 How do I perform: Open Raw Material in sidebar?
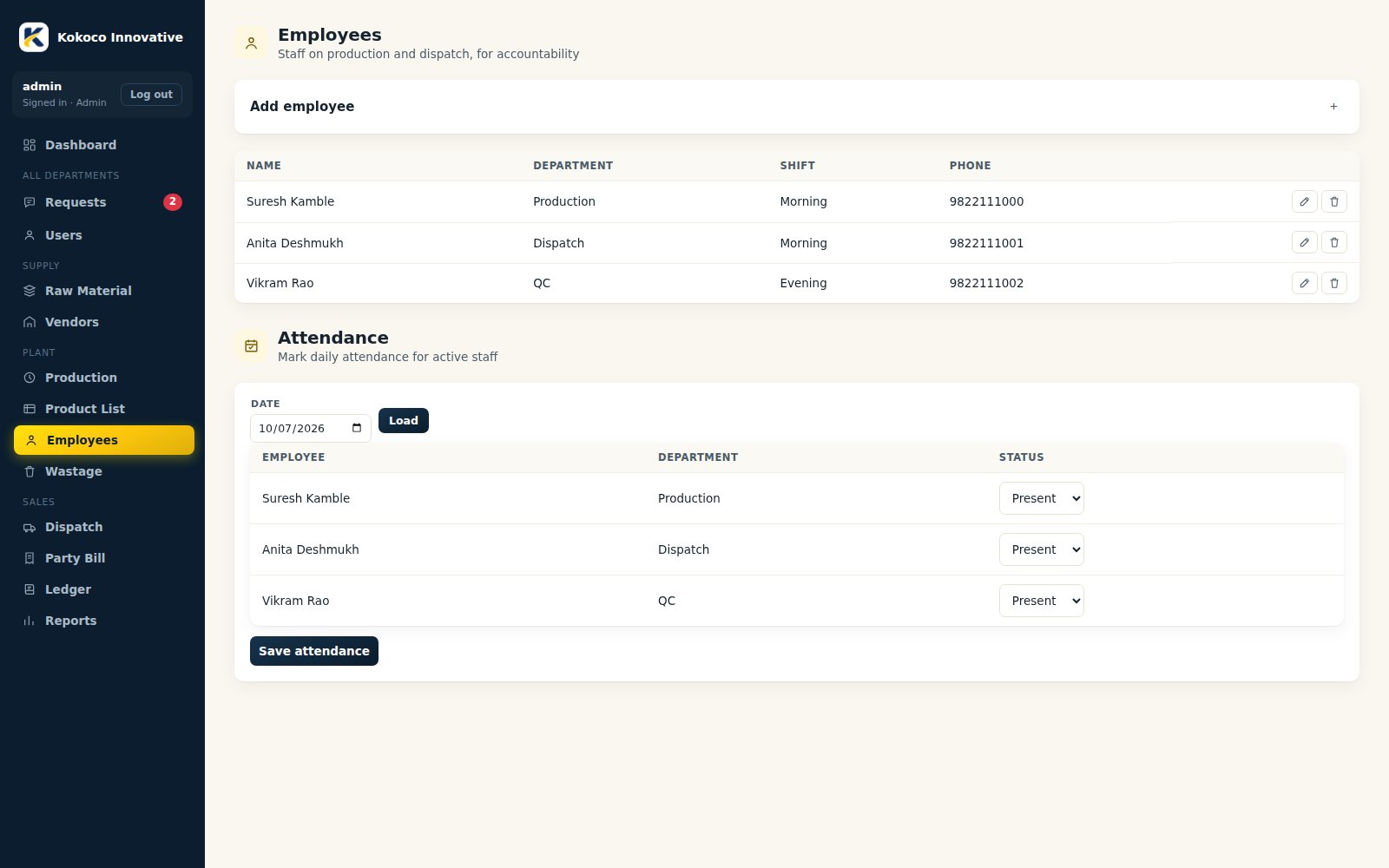(103, 291)
